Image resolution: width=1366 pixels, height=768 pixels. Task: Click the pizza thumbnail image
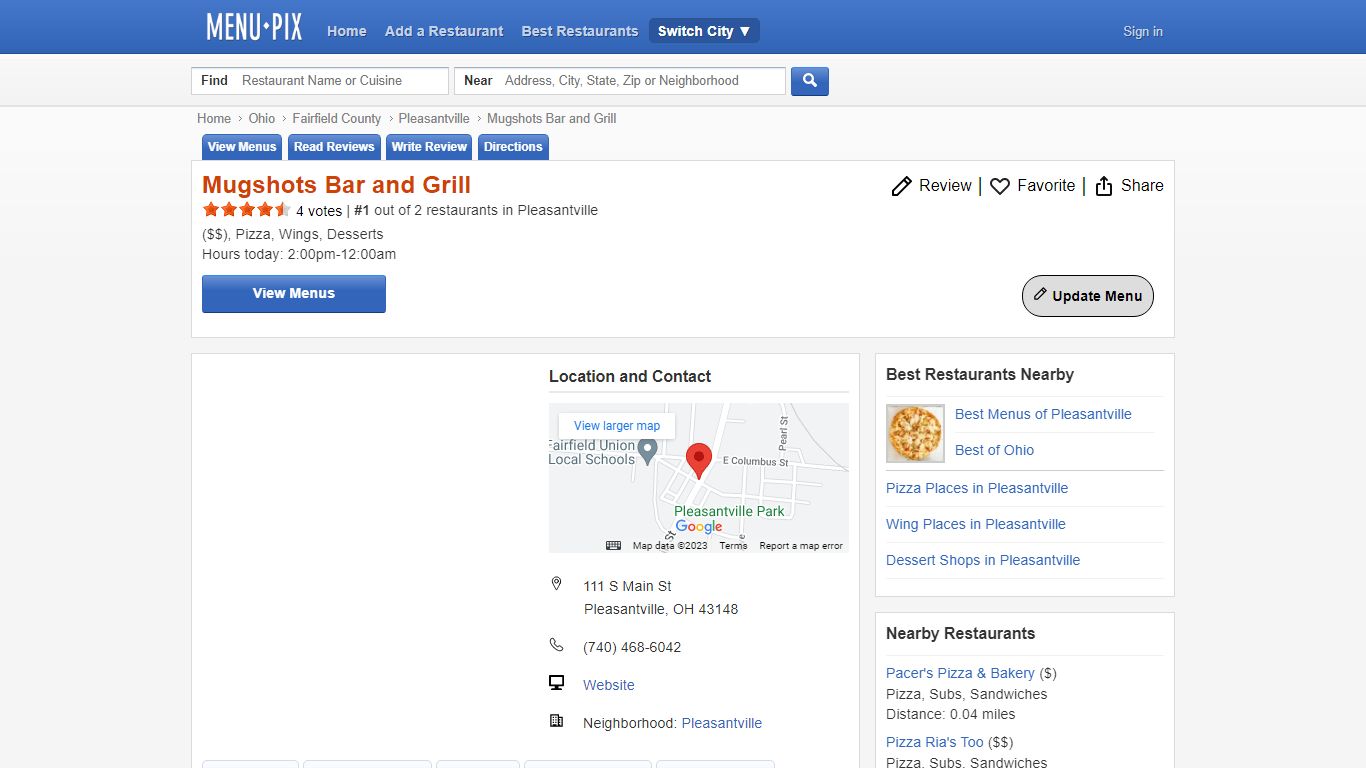point(915,433)
